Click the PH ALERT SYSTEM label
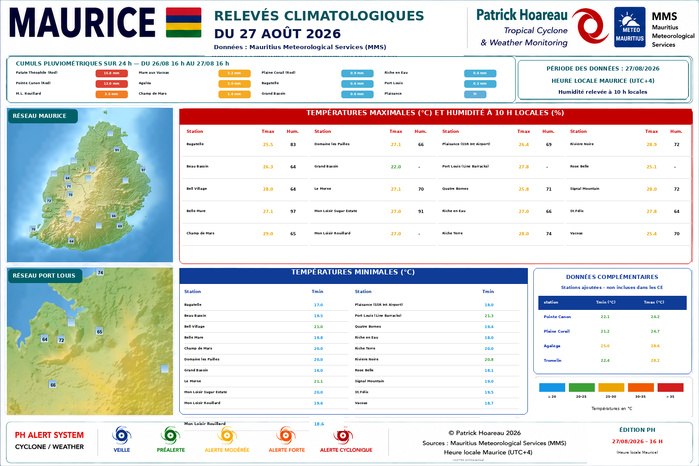This screenshot has height=466, width=699. click(49, 435)
